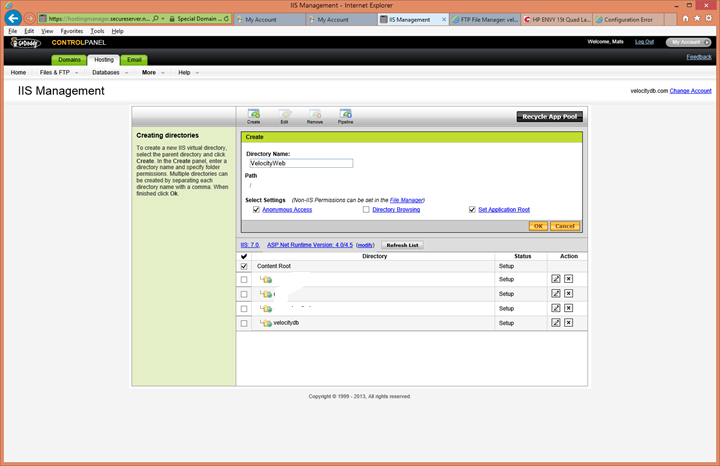This screenshot has width=720, height=466.
Task: Open the browser Tools menu
Action: (x=97, y=31)
